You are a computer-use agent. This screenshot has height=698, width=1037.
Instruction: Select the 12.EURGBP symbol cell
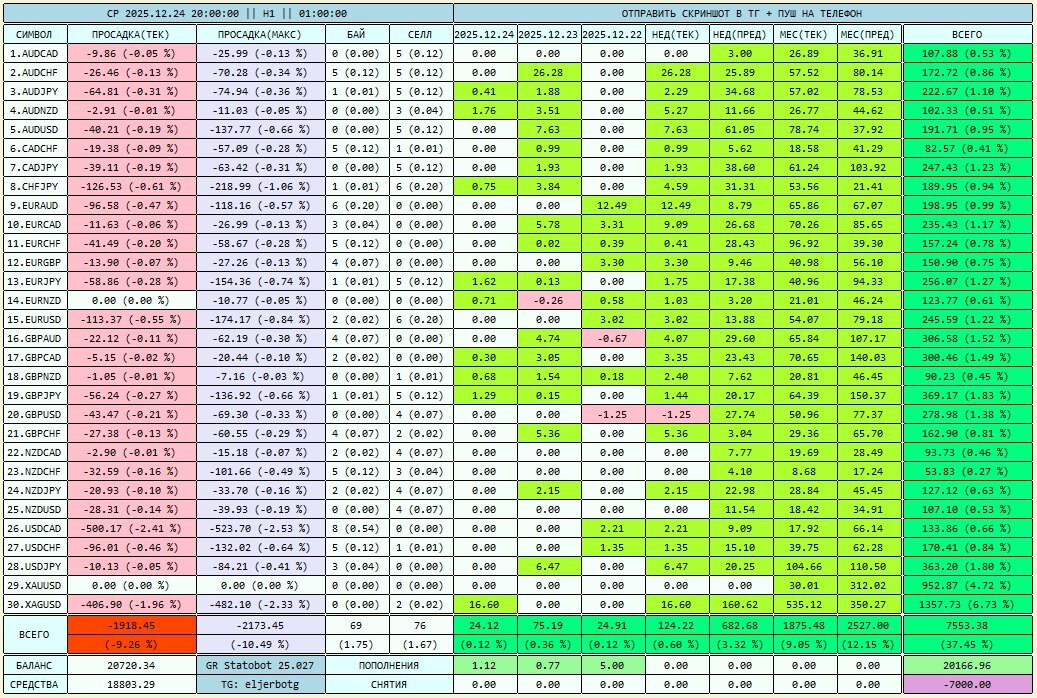pyautogui.click(x=34, y=263)
